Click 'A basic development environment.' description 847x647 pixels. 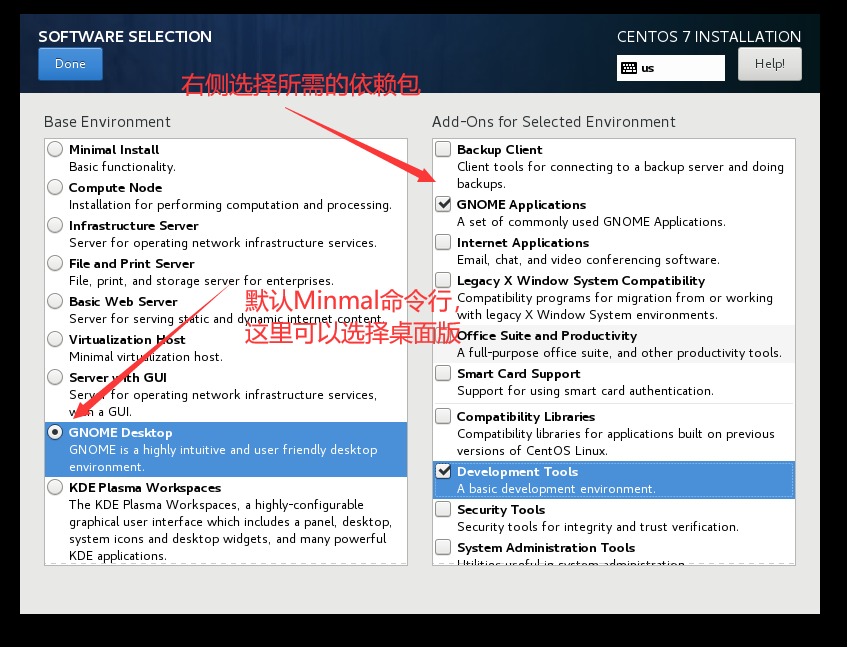point(556,489)
